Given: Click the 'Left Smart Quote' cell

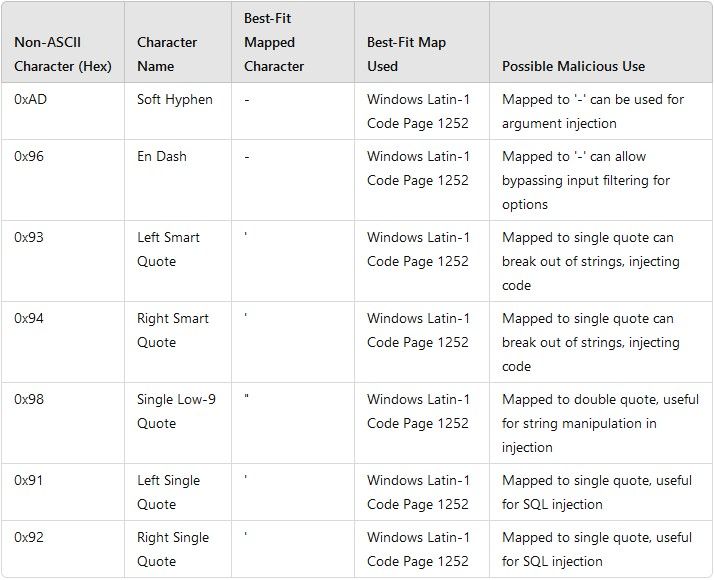Looking at the screenshot, I should point(168,249).
